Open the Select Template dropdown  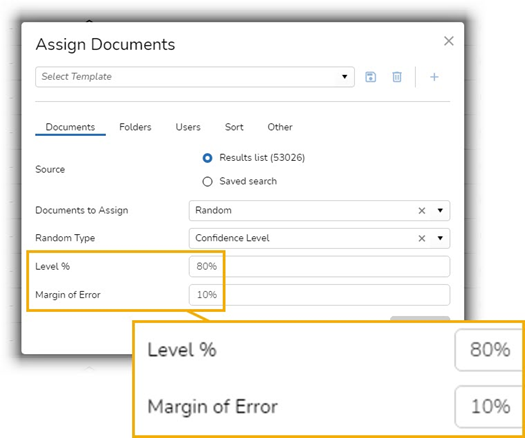point(195,77)
